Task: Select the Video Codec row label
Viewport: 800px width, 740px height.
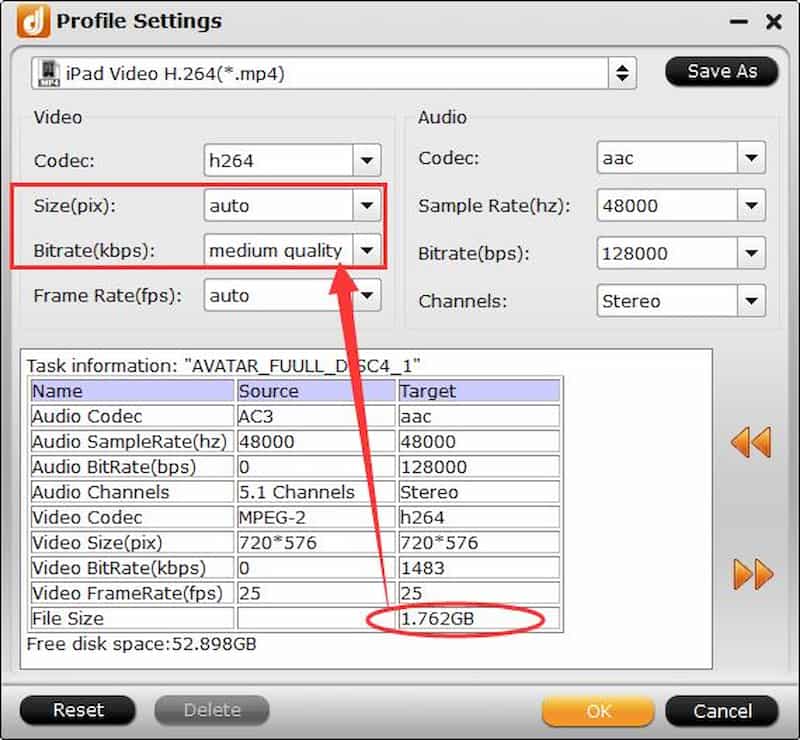Action: (x=132, y=517)
